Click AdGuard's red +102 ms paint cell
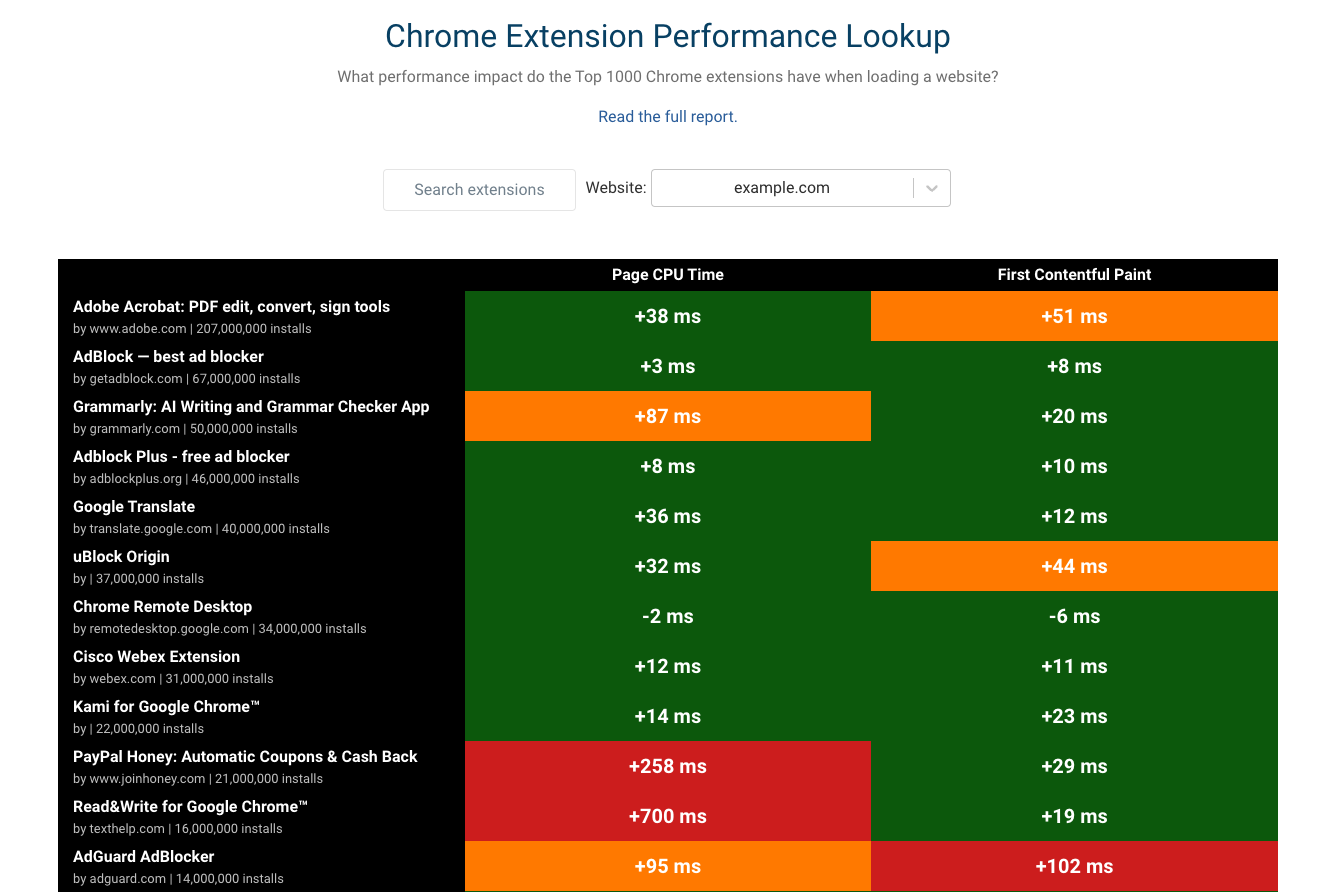This screenshot has width=1332, height=892. click(x=1074, y=866)
